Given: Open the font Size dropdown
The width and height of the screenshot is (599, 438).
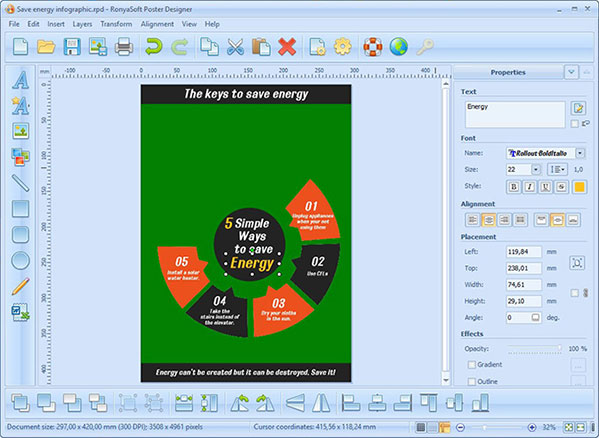Looking at the screenshot, I should point(536,169).
